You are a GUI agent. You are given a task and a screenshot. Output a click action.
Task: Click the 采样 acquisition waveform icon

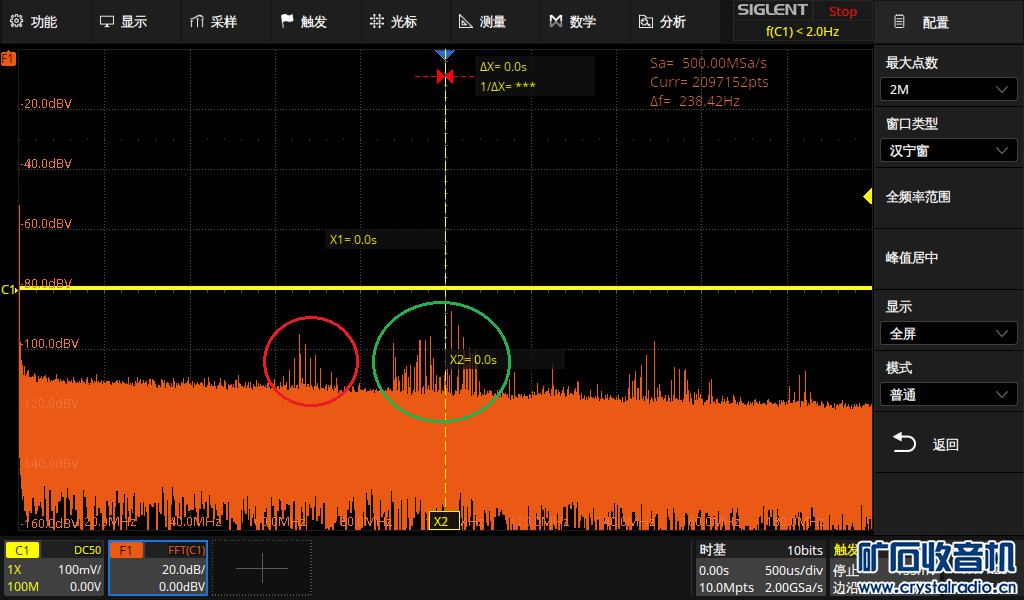196,21
